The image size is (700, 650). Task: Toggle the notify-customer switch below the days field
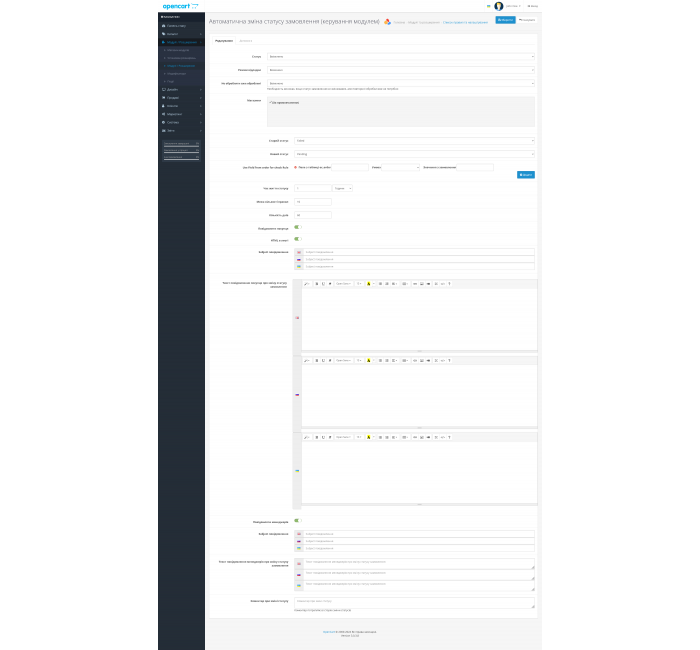(x=298, y=227)
